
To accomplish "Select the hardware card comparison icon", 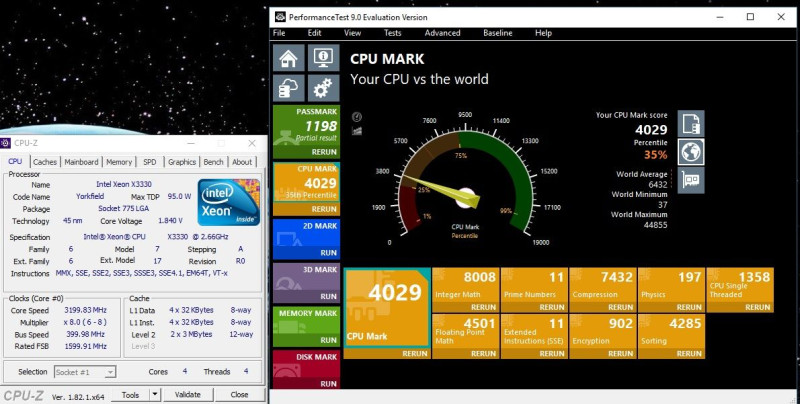I will pos(691,181).
